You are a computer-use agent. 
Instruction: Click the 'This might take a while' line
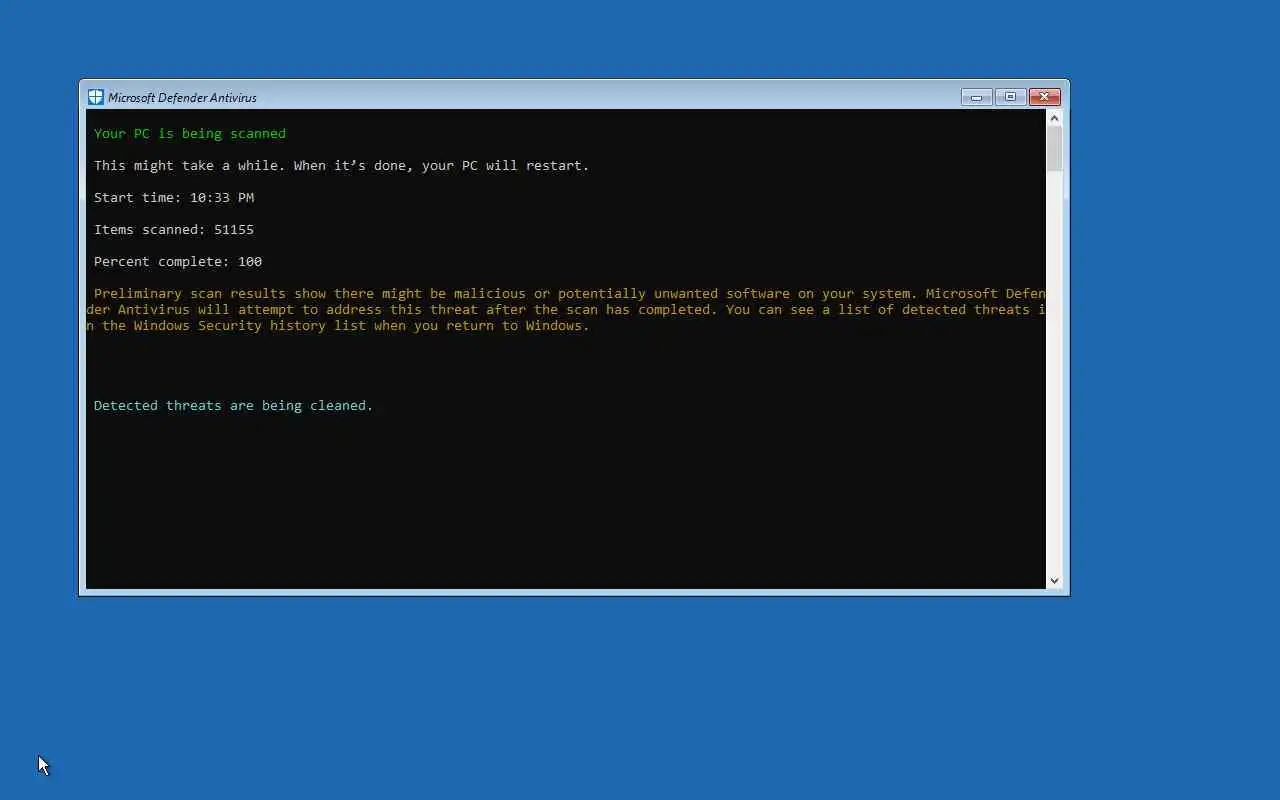tap(342, 165)
